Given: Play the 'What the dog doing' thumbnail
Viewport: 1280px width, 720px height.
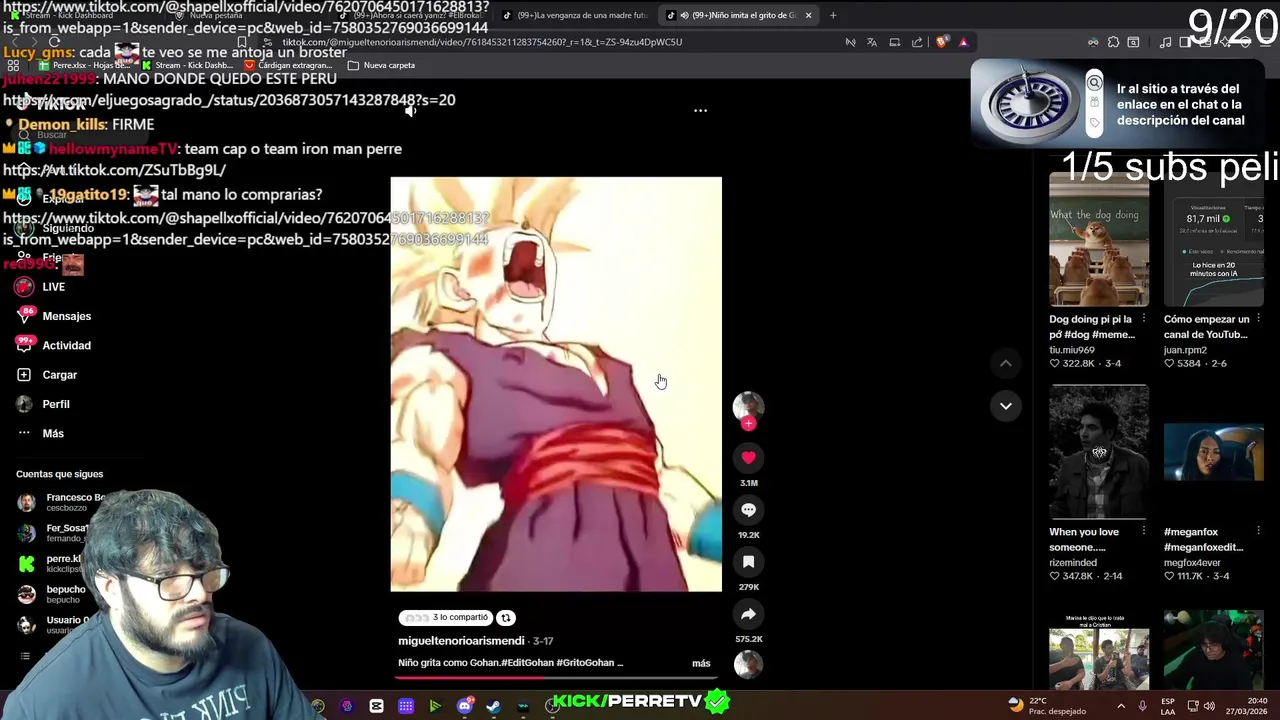Looking at the screenshot, I should click(x=1099, y=239).
